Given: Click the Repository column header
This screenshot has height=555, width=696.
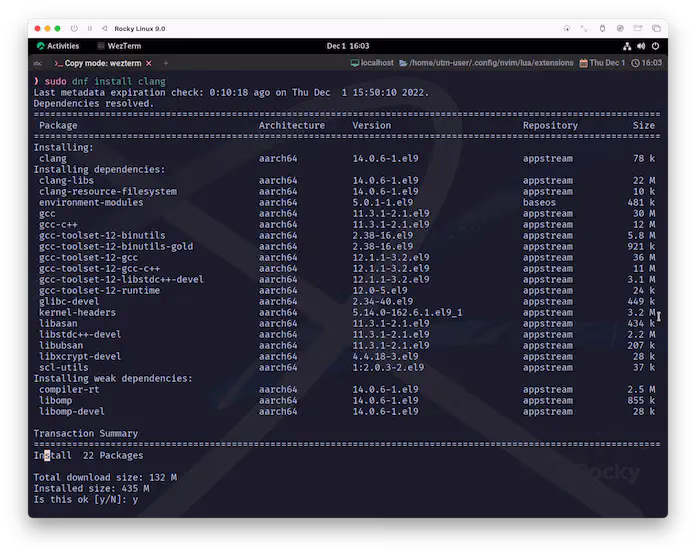Looking at the screenshot, I should 550,125.
